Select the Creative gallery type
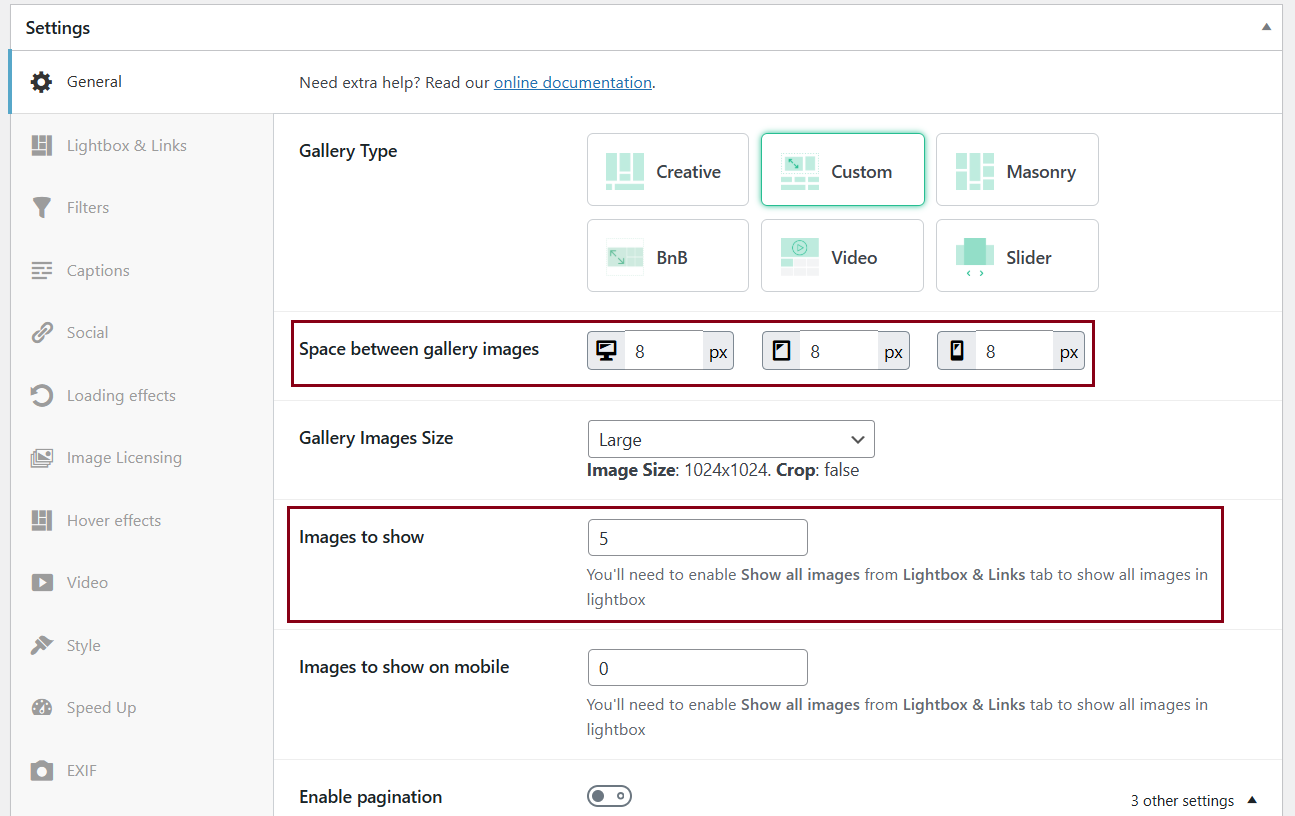 tap(667, 170)
